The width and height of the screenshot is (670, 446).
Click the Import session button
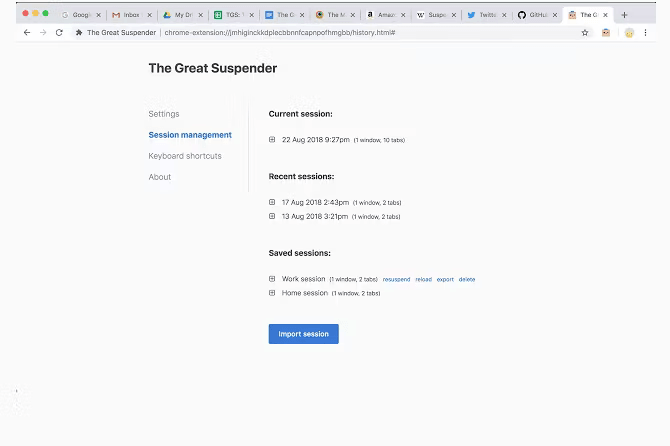tap(303, 334)
